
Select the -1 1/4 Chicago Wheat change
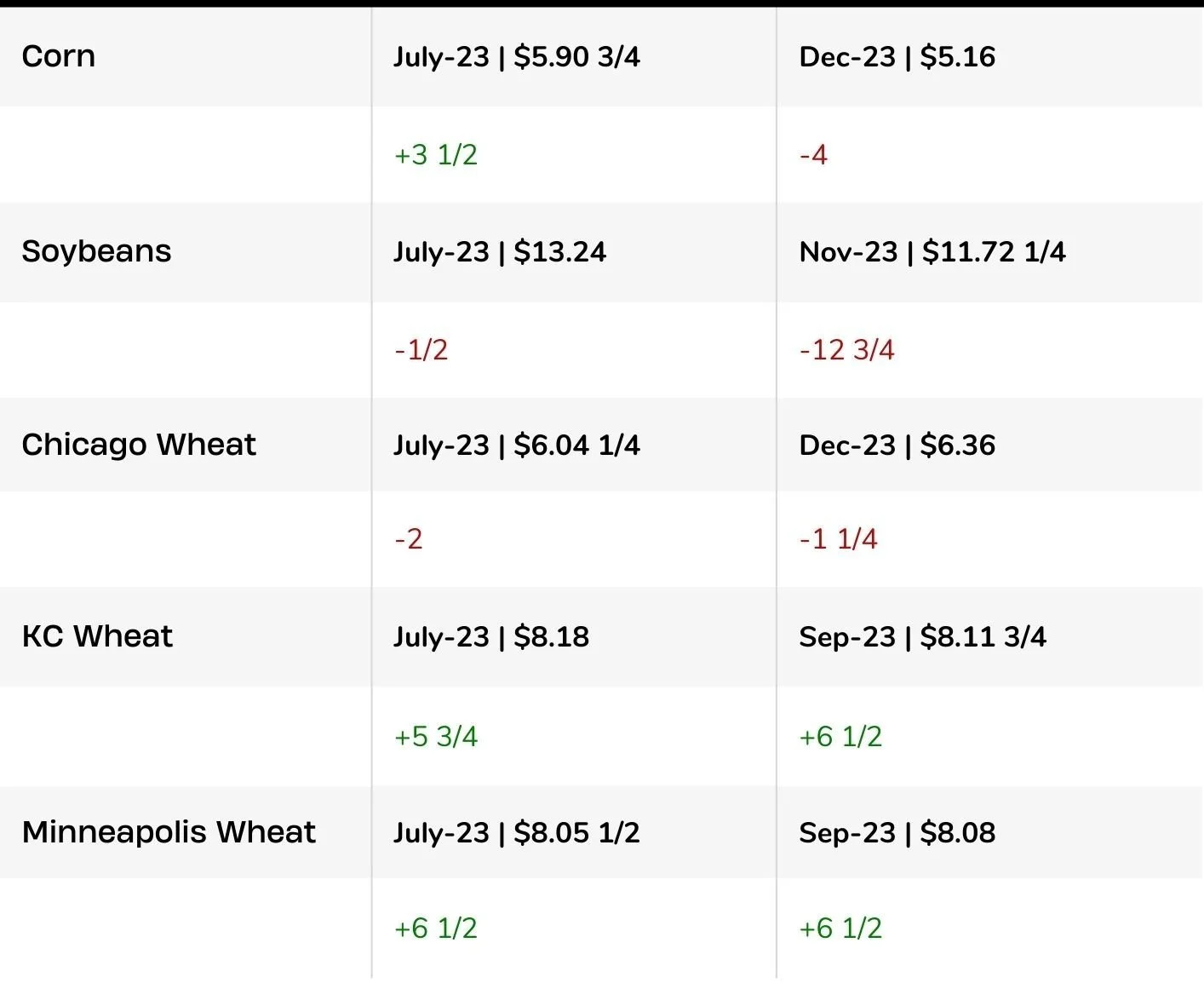click(839, 539)
